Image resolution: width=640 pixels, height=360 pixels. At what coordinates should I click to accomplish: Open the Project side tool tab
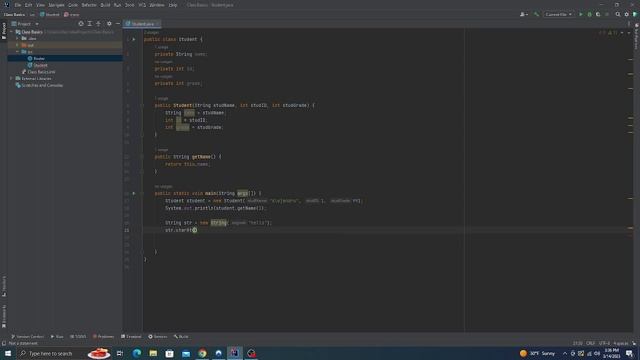[4, 31]
